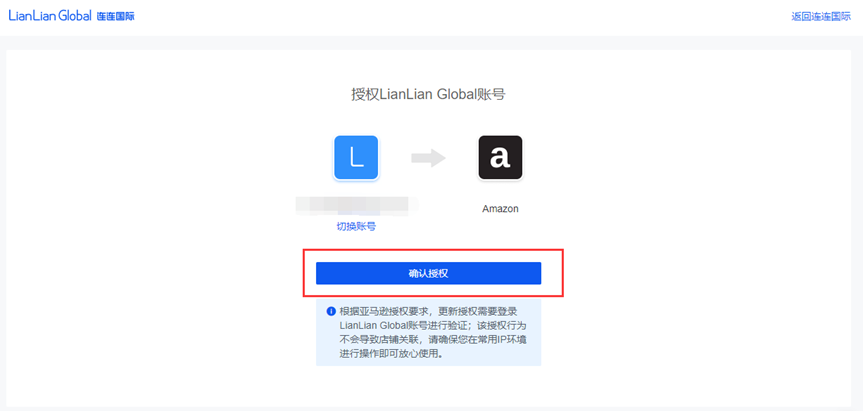Click the blue info icon in the notice
This screenshot has width=863, height=411.
click(x=331, y=311)
